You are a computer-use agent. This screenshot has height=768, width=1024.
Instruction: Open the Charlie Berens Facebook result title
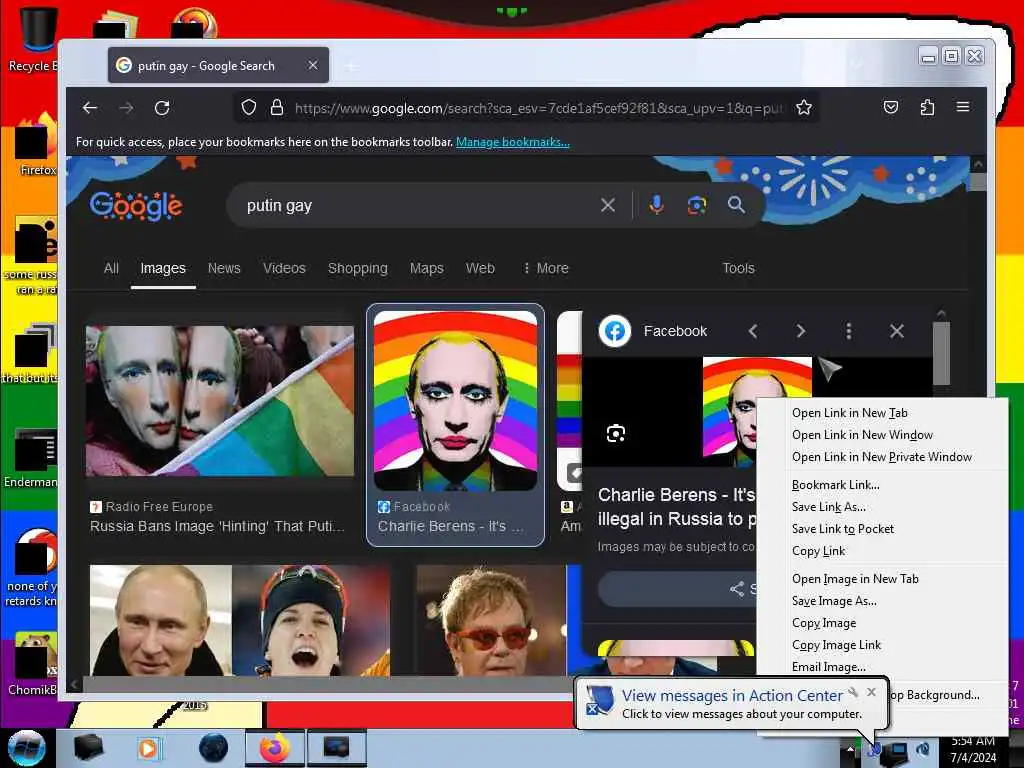click(451, 526)
